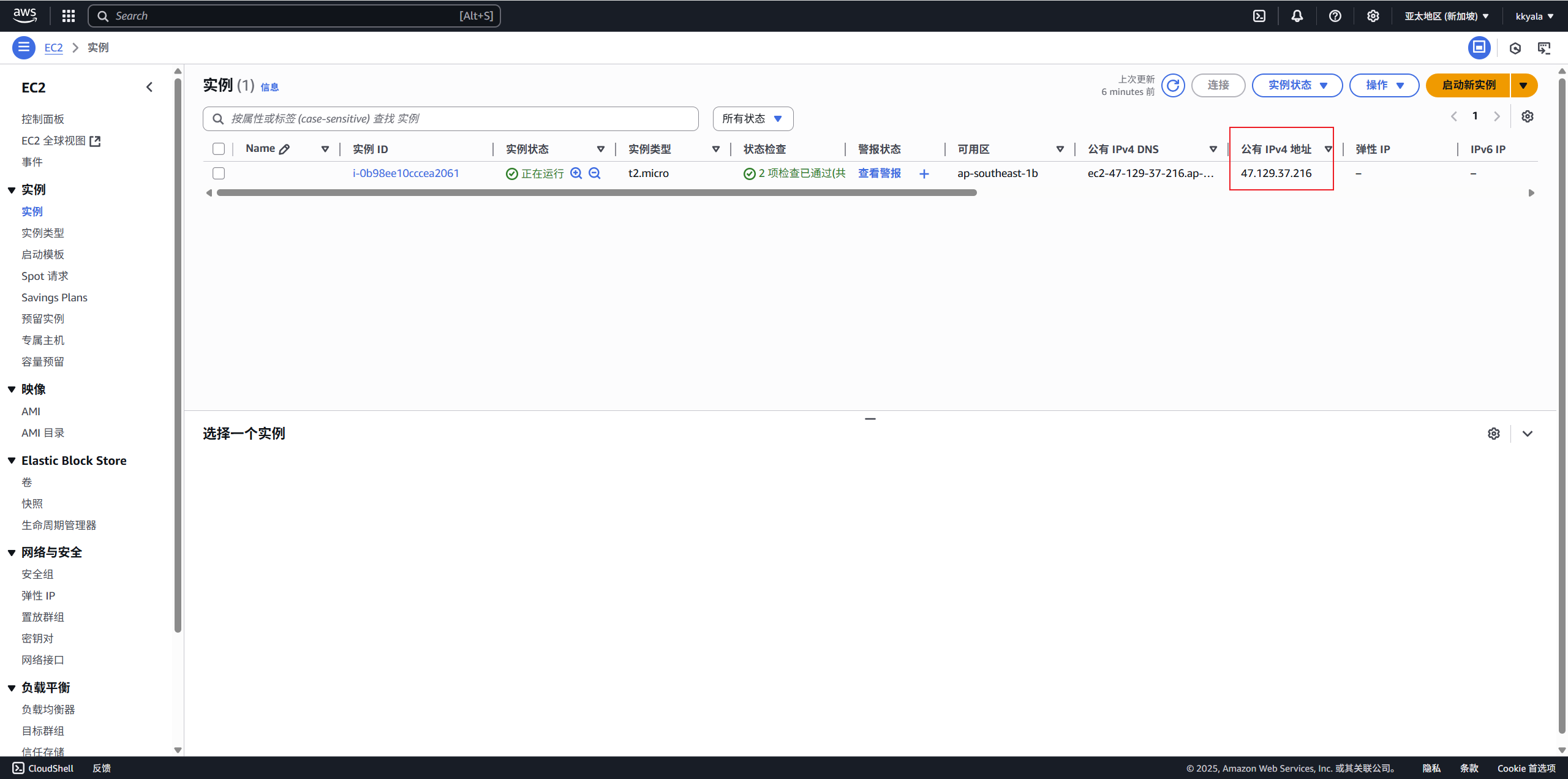The image size is (1568, 779).
Task: Open the blue panel icon at top right
Action: 1479,47
